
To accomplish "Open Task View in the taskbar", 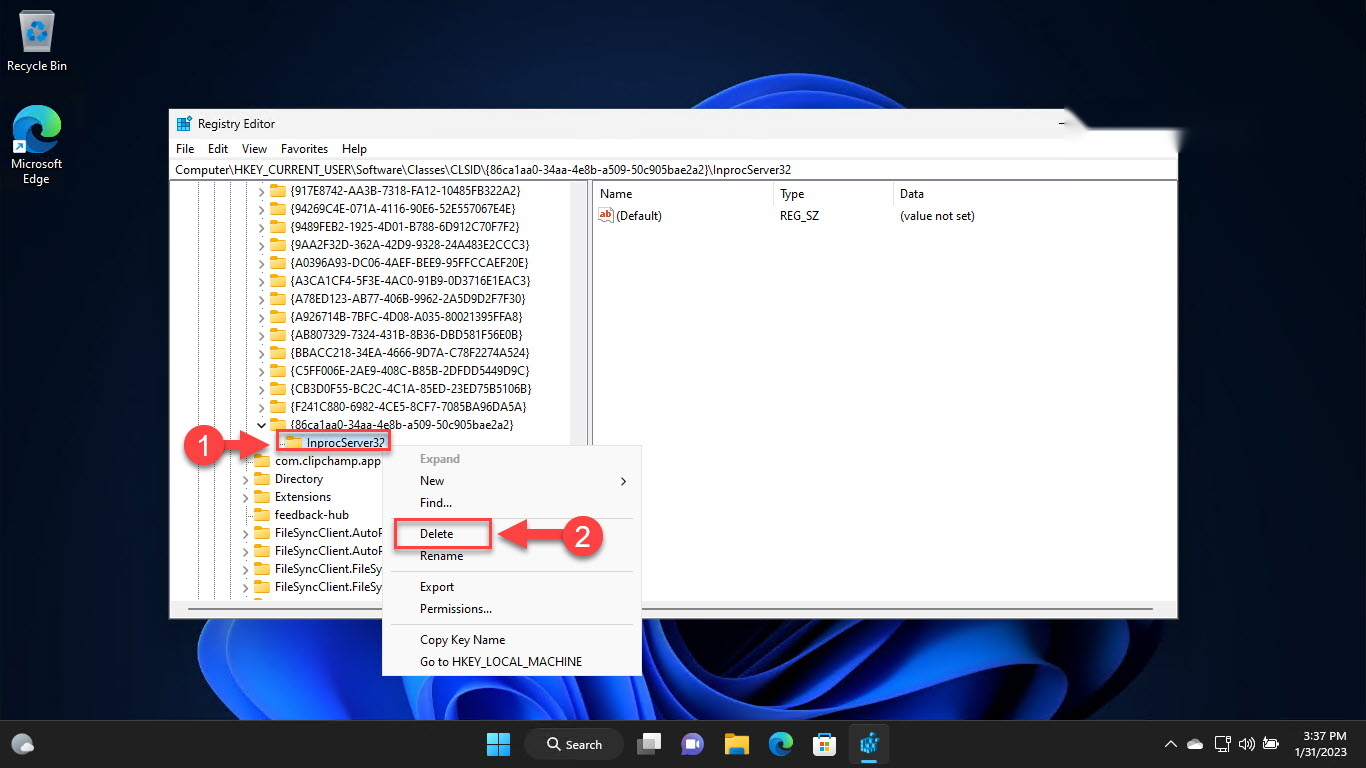I will [x=650, y=744].
